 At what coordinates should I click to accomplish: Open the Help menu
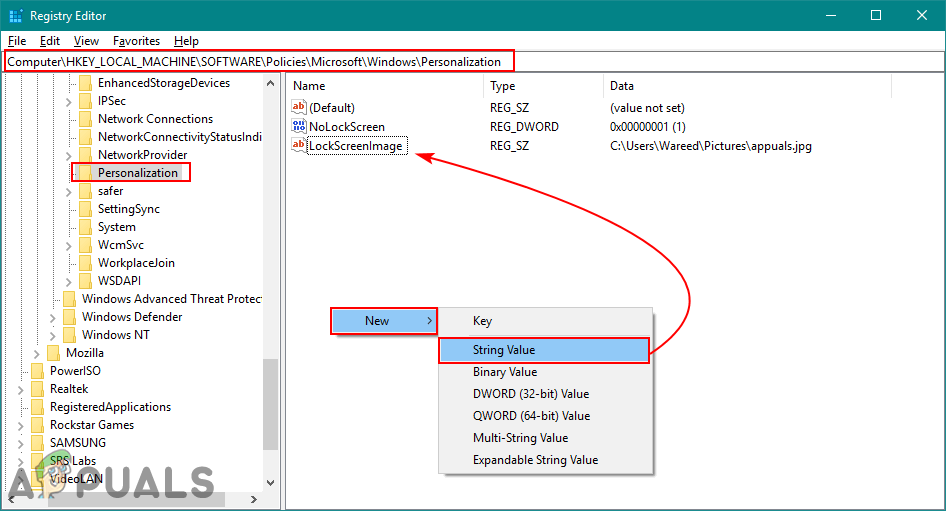point(186,41)
